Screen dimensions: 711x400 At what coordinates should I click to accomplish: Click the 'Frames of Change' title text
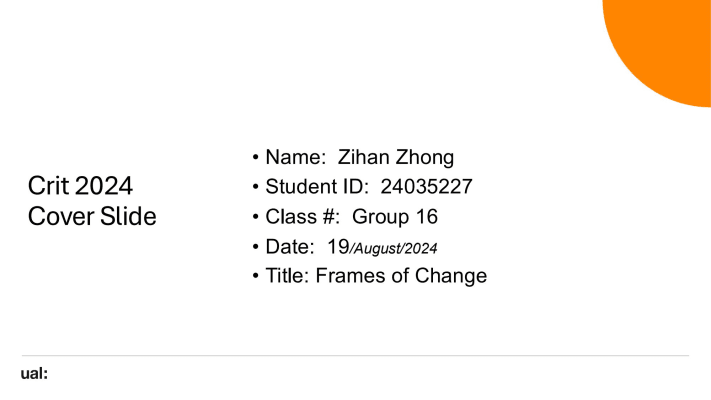[x=401, y=276]
